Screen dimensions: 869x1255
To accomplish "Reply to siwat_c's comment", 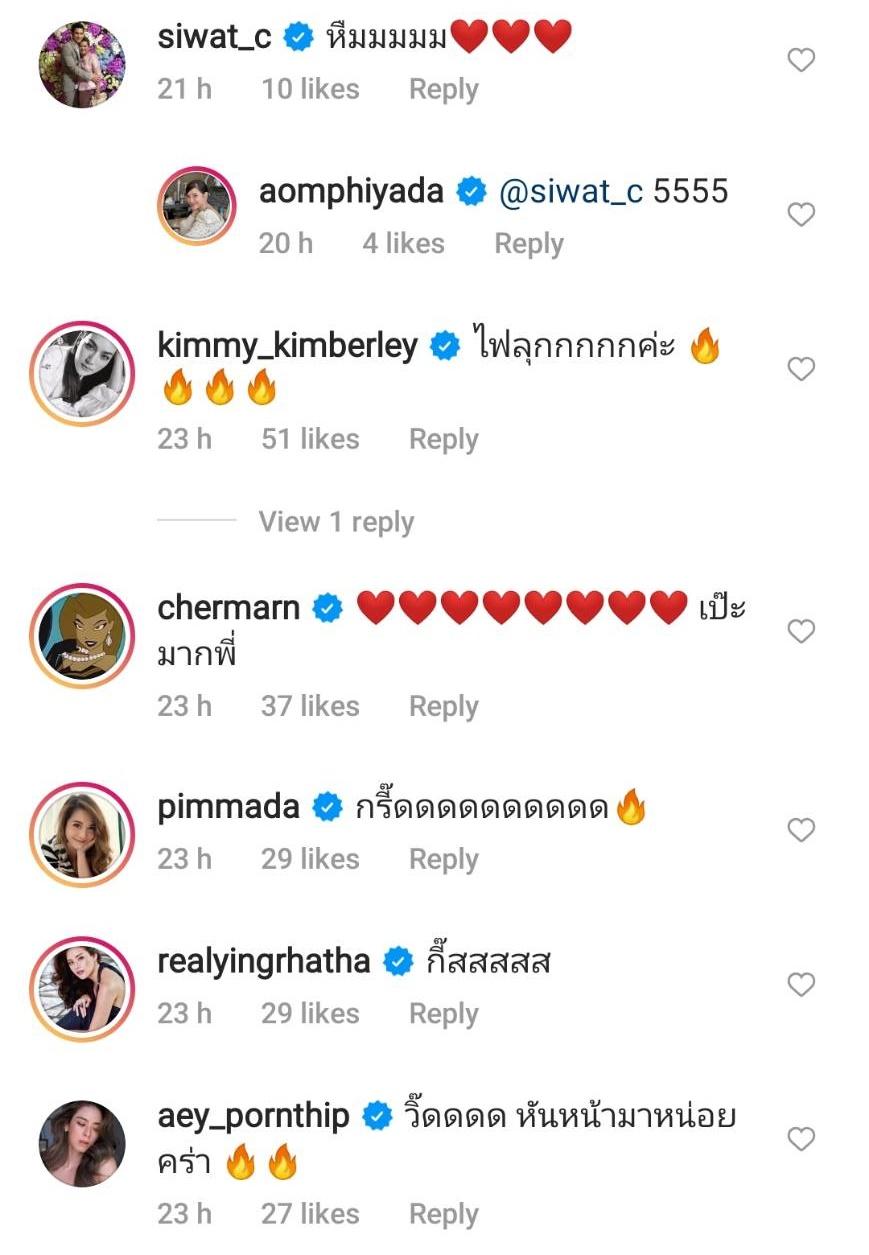I will [x=443, y=89].
